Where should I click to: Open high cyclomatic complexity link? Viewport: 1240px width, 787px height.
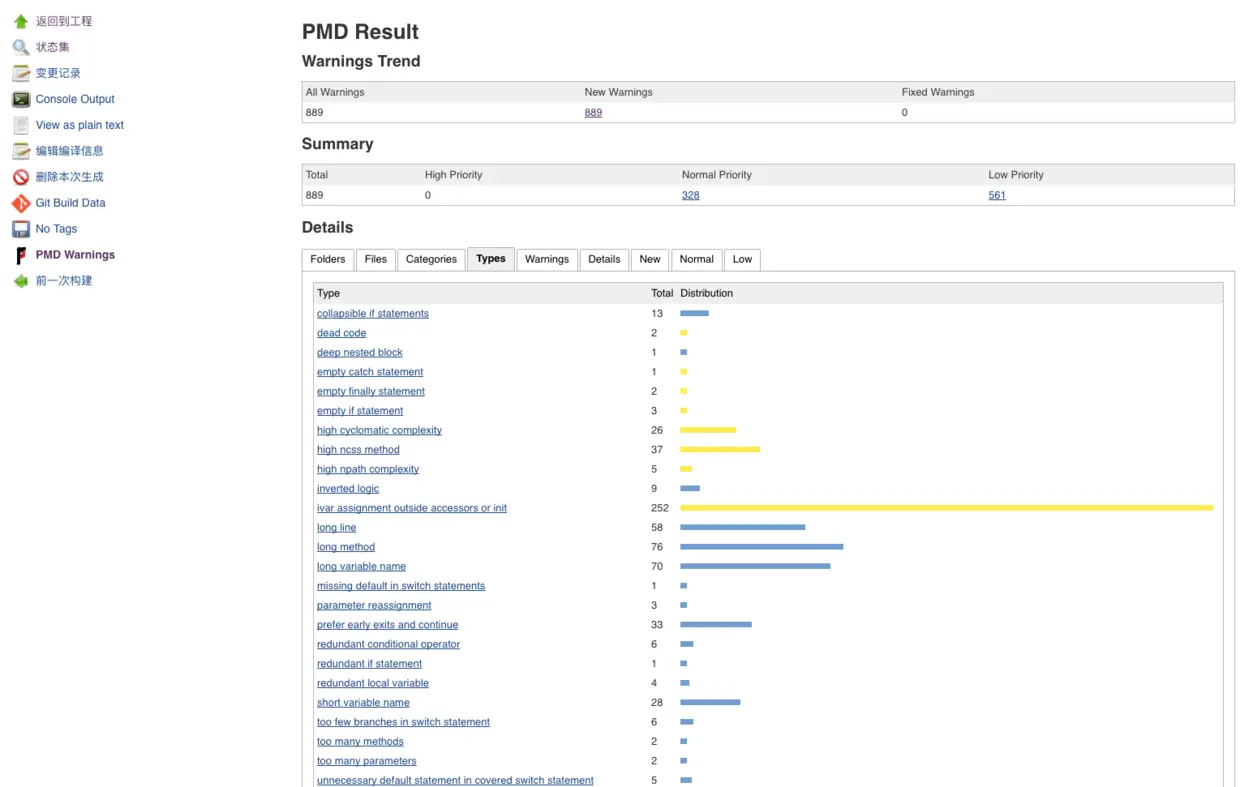coord(379,431)
